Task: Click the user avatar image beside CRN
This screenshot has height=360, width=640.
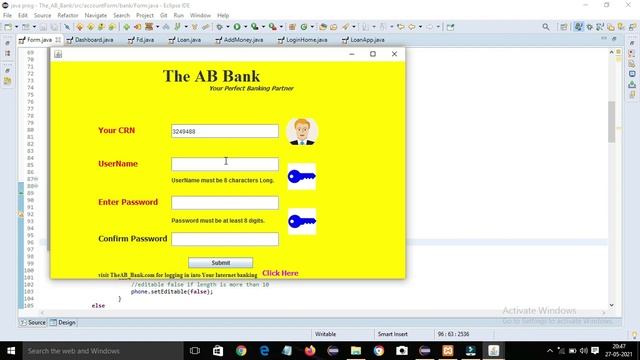Action: [x=302, y=132]
